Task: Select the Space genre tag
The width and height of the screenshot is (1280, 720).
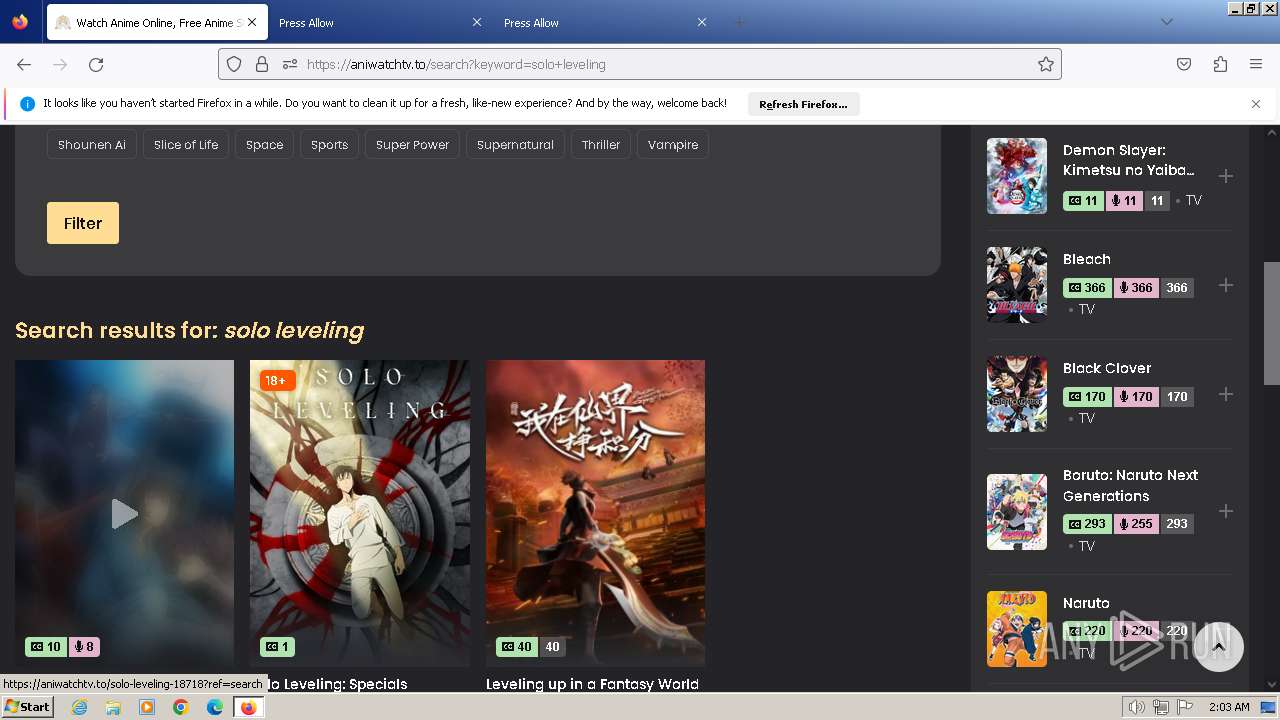Action: (265, 145)
